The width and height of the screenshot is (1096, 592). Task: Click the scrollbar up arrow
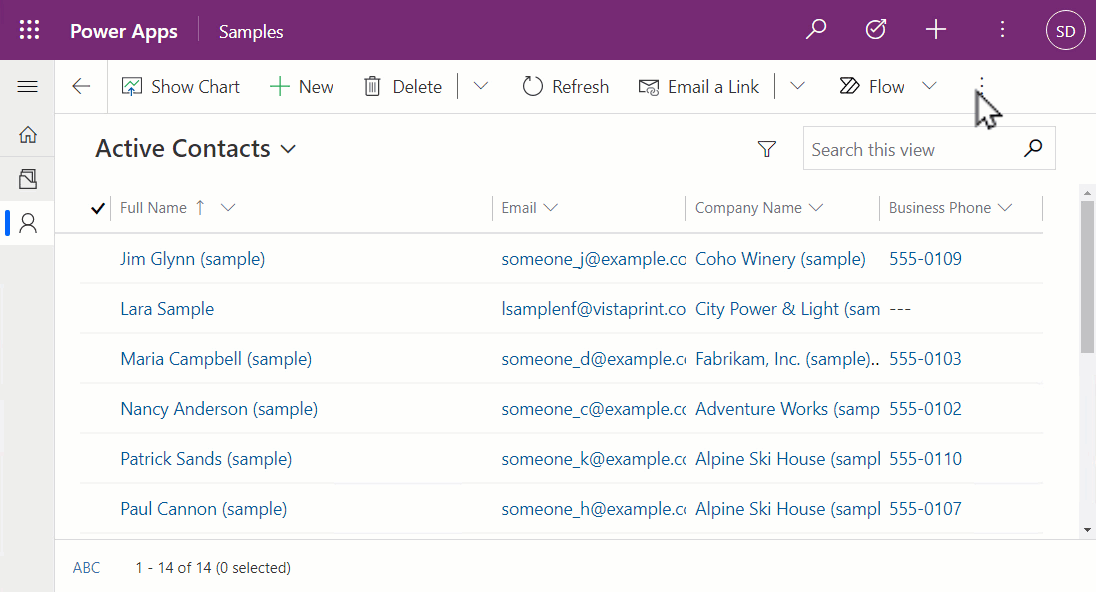point(1087,192)
